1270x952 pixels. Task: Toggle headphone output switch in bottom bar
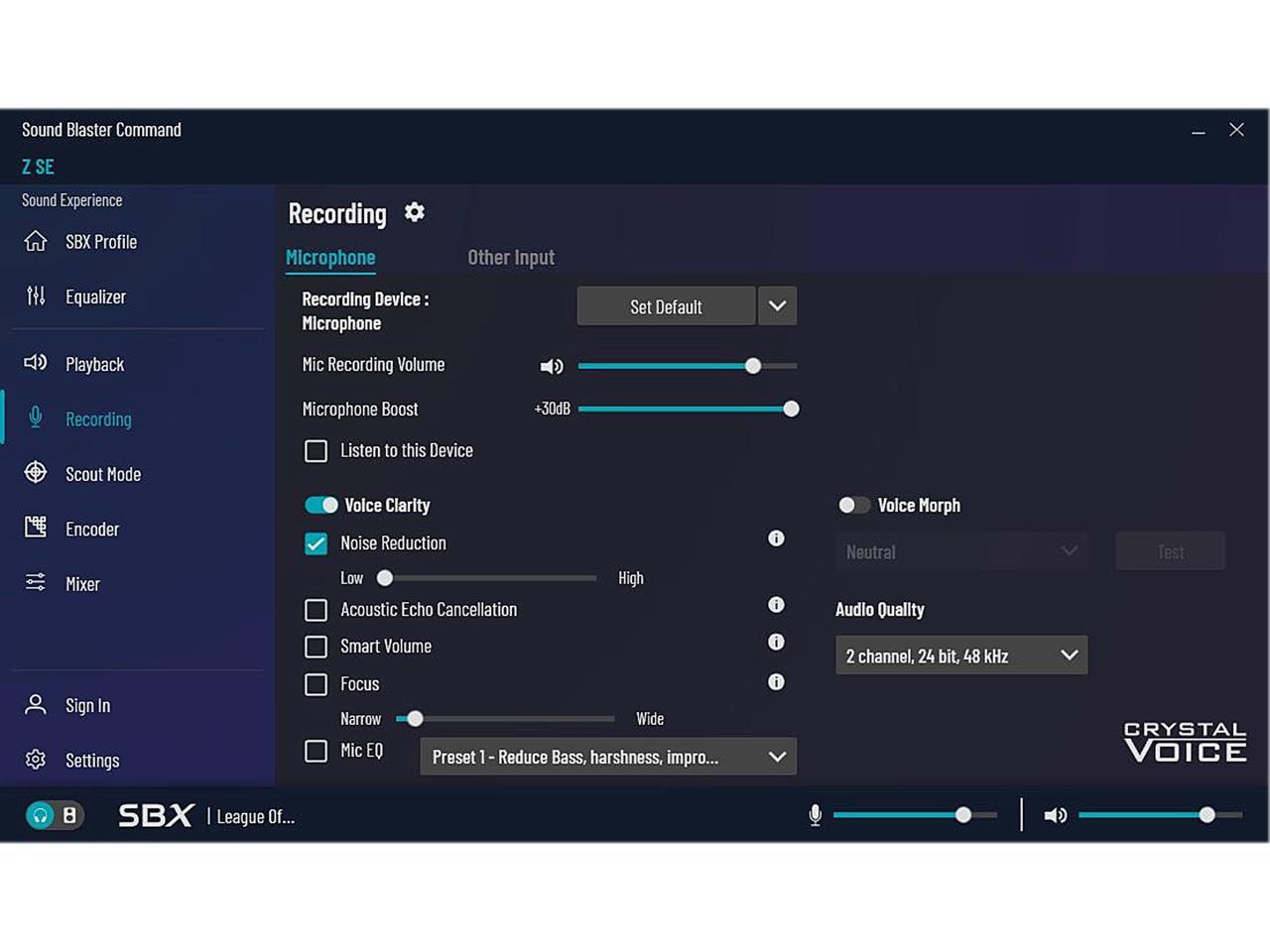54,815
